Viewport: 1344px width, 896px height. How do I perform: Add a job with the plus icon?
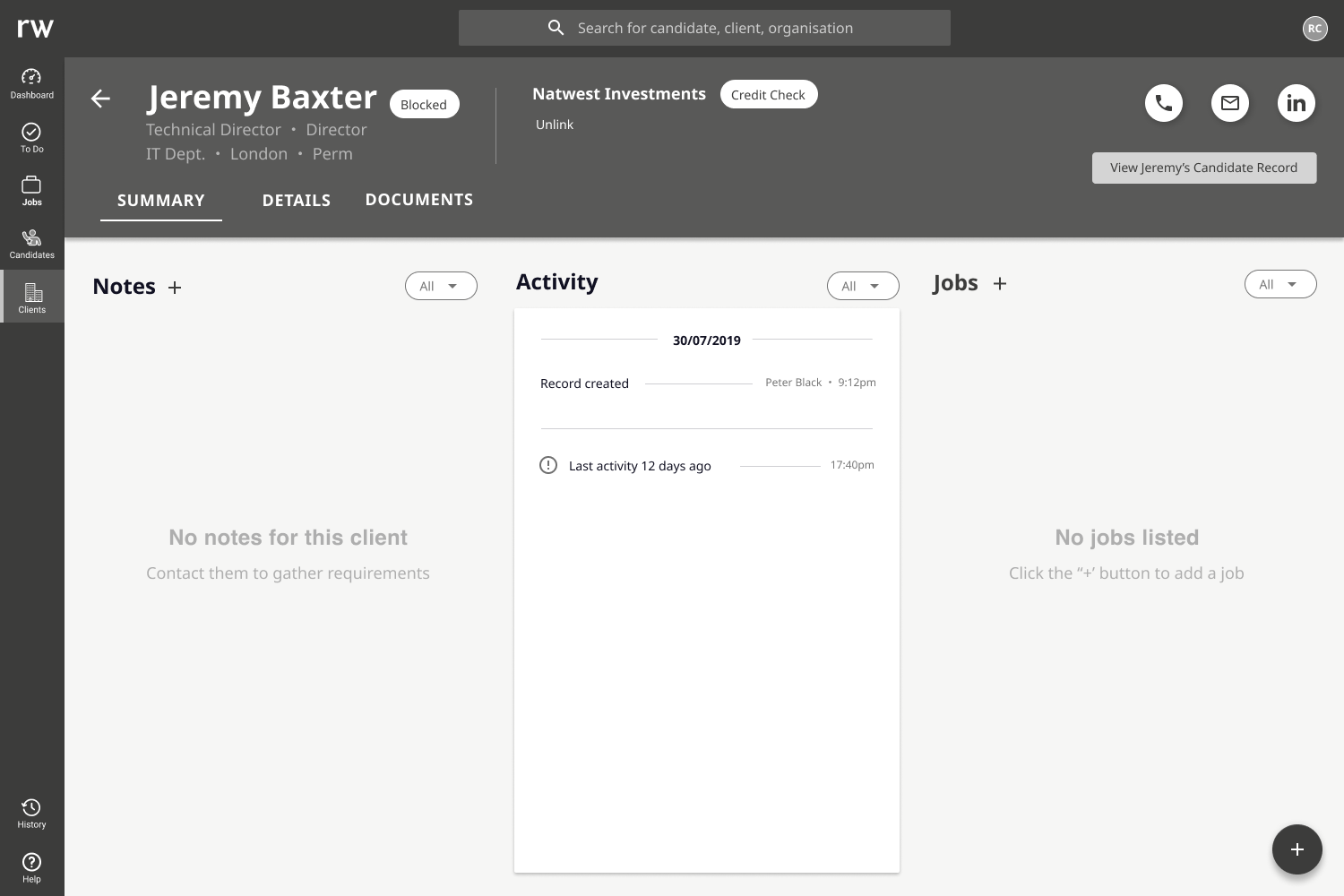coord(1000,284)
